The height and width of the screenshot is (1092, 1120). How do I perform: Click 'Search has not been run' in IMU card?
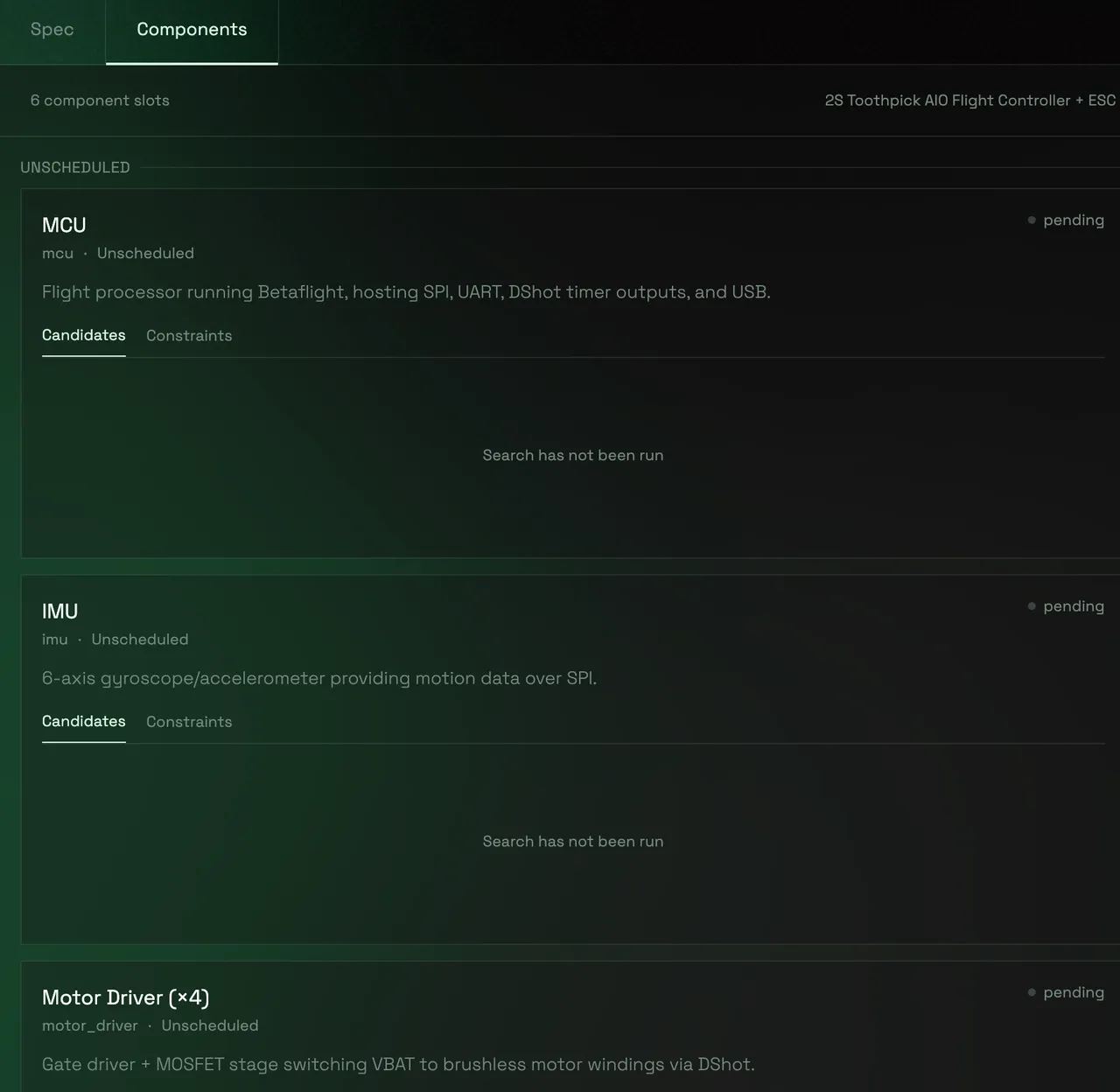point(573,841)
